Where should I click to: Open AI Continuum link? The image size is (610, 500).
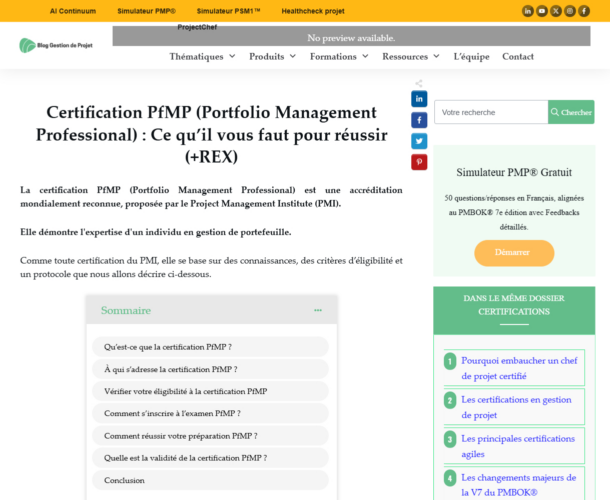[x=73, y=11]
